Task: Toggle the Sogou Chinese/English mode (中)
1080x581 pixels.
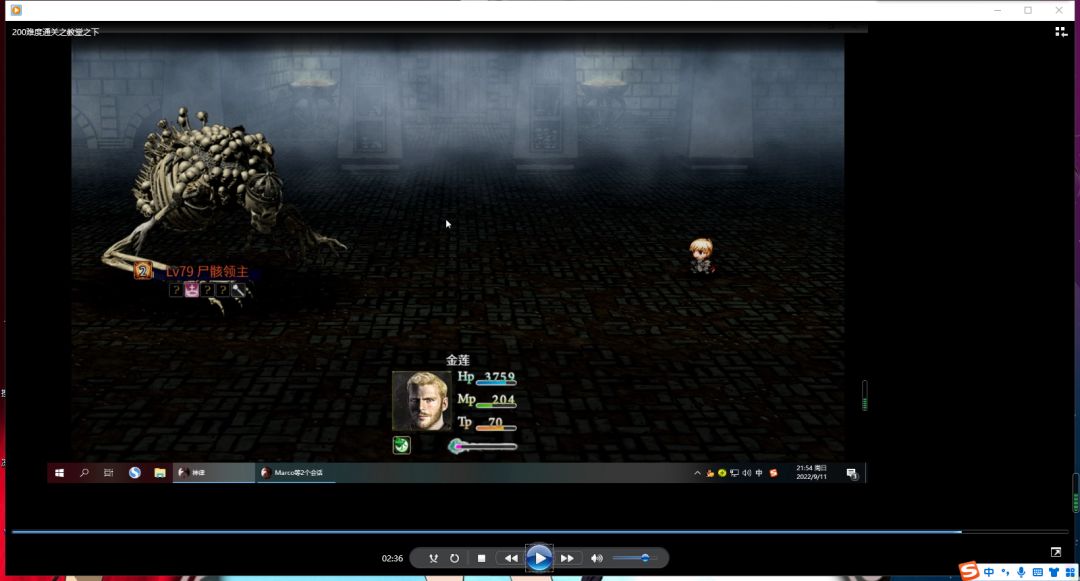Action: (x=989, y=573)
